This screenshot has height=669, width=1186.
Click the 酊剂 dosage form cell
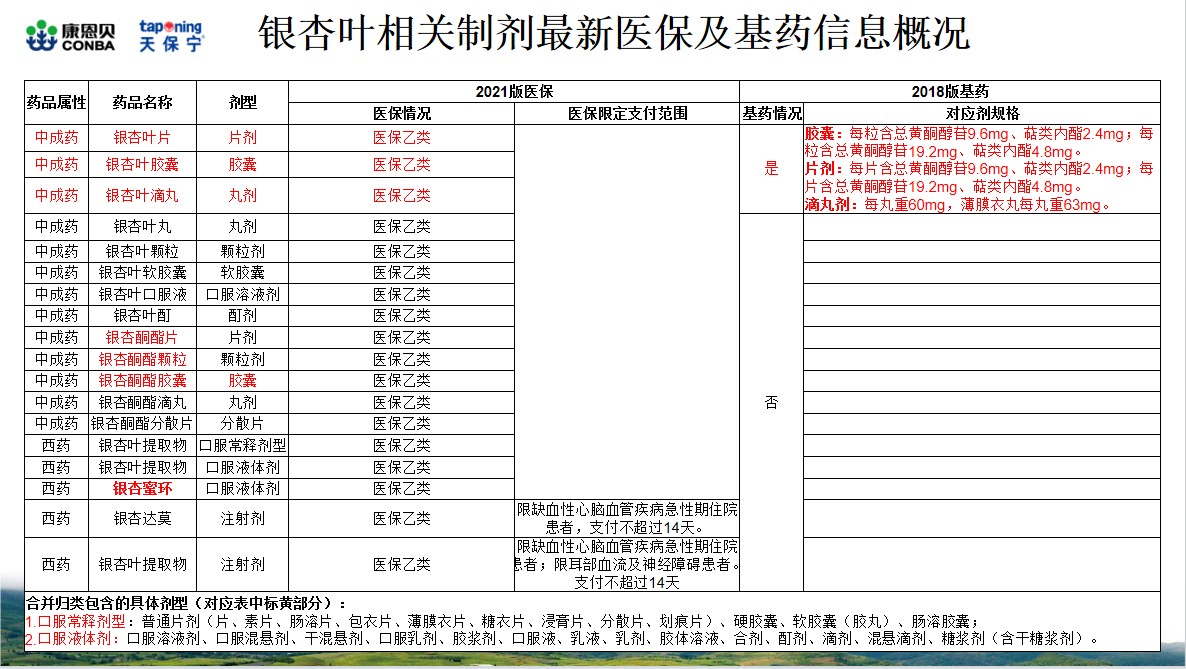pos(243,316)
